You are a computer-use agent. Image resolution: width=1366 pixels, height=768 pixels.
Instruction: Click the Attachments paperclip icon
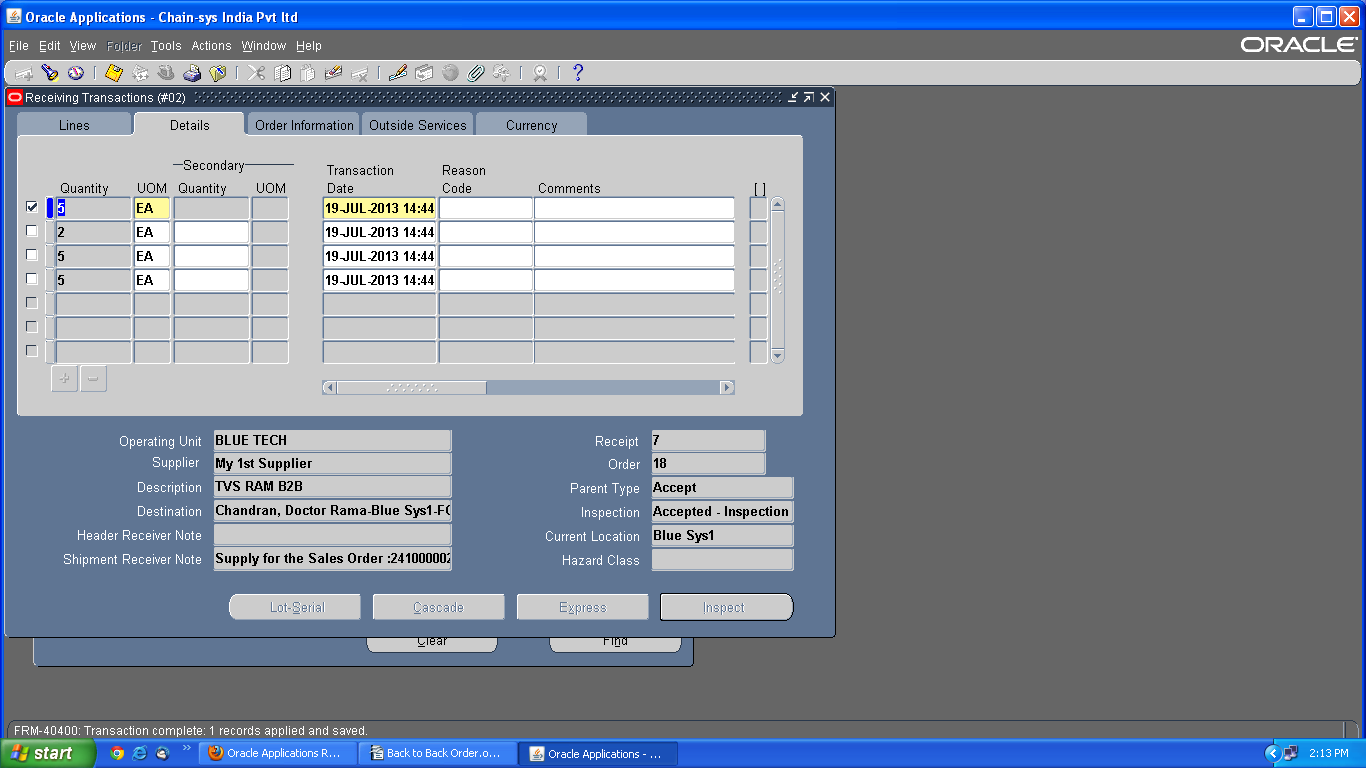coord(476,73)
